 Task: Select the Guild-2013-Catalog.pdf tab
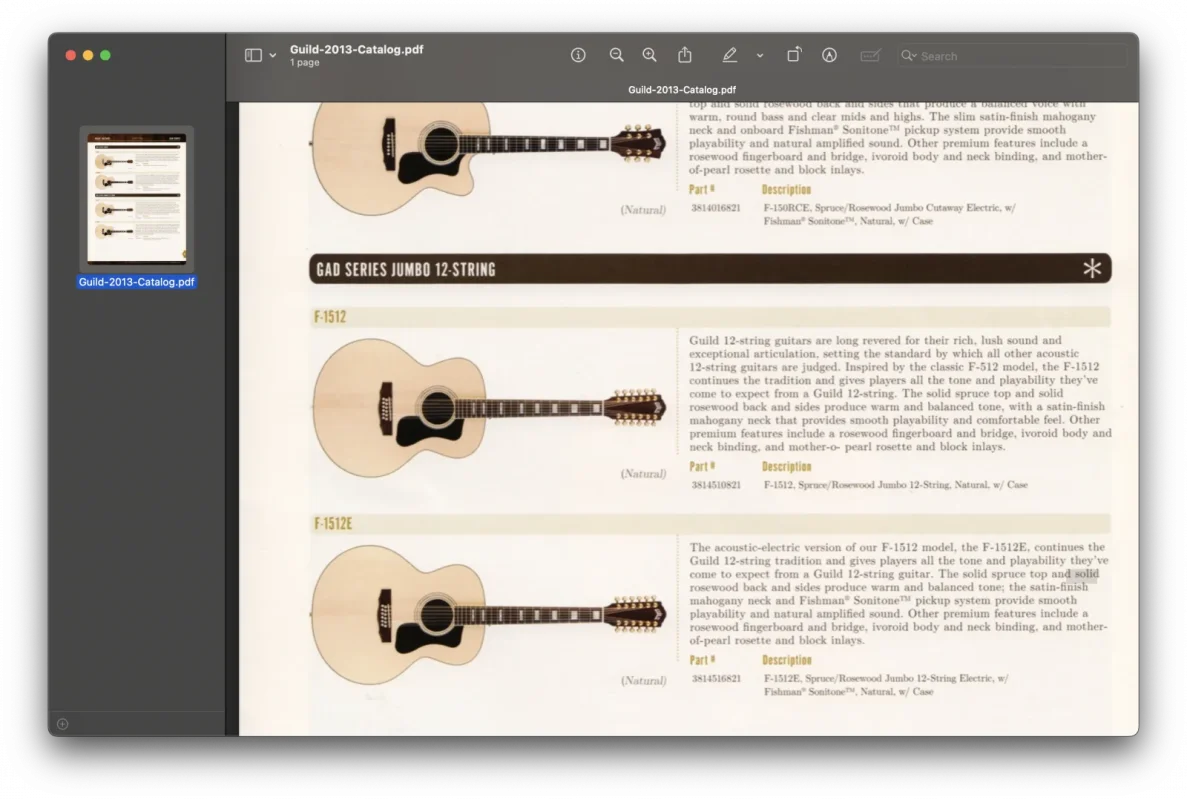point(682,89)
